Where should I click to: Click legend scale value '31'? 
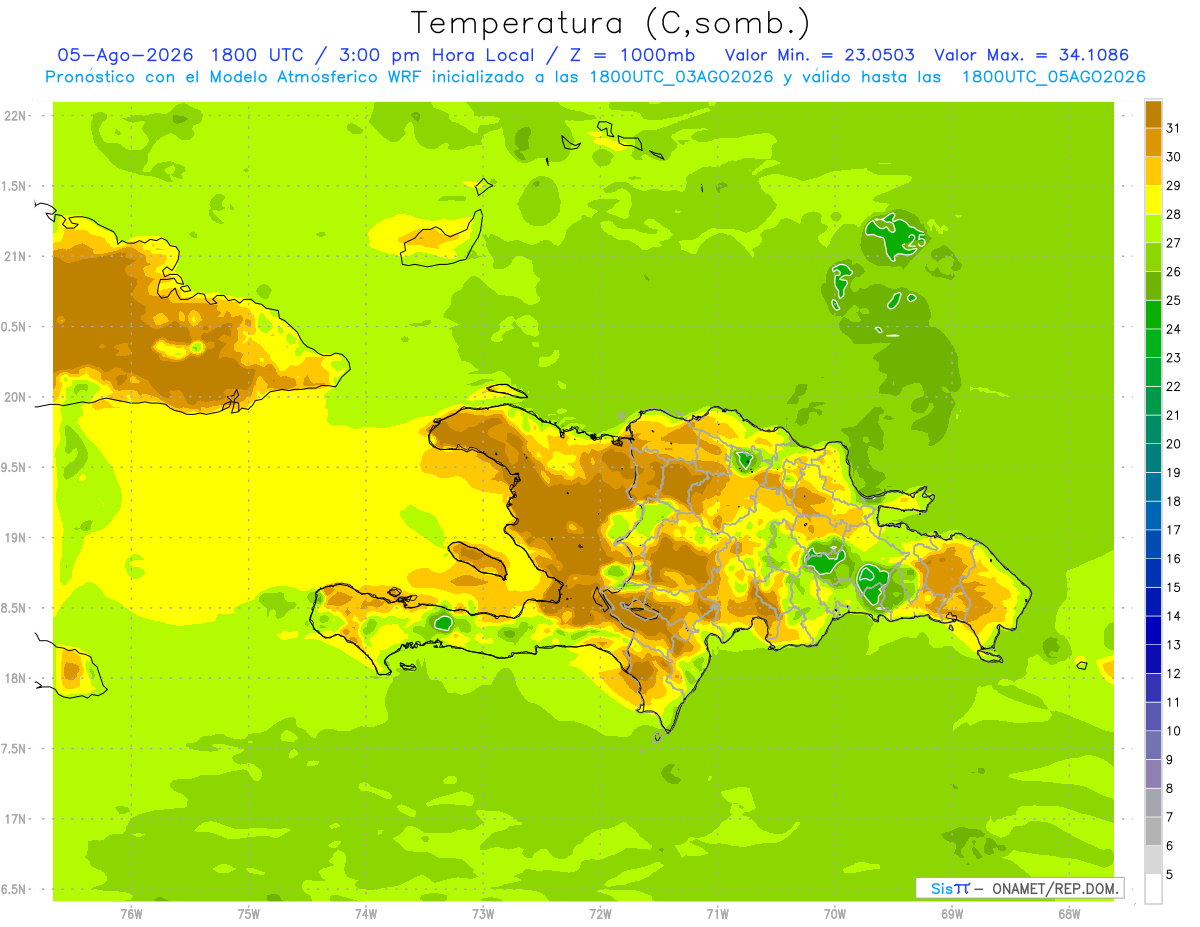coord(1173,128)
